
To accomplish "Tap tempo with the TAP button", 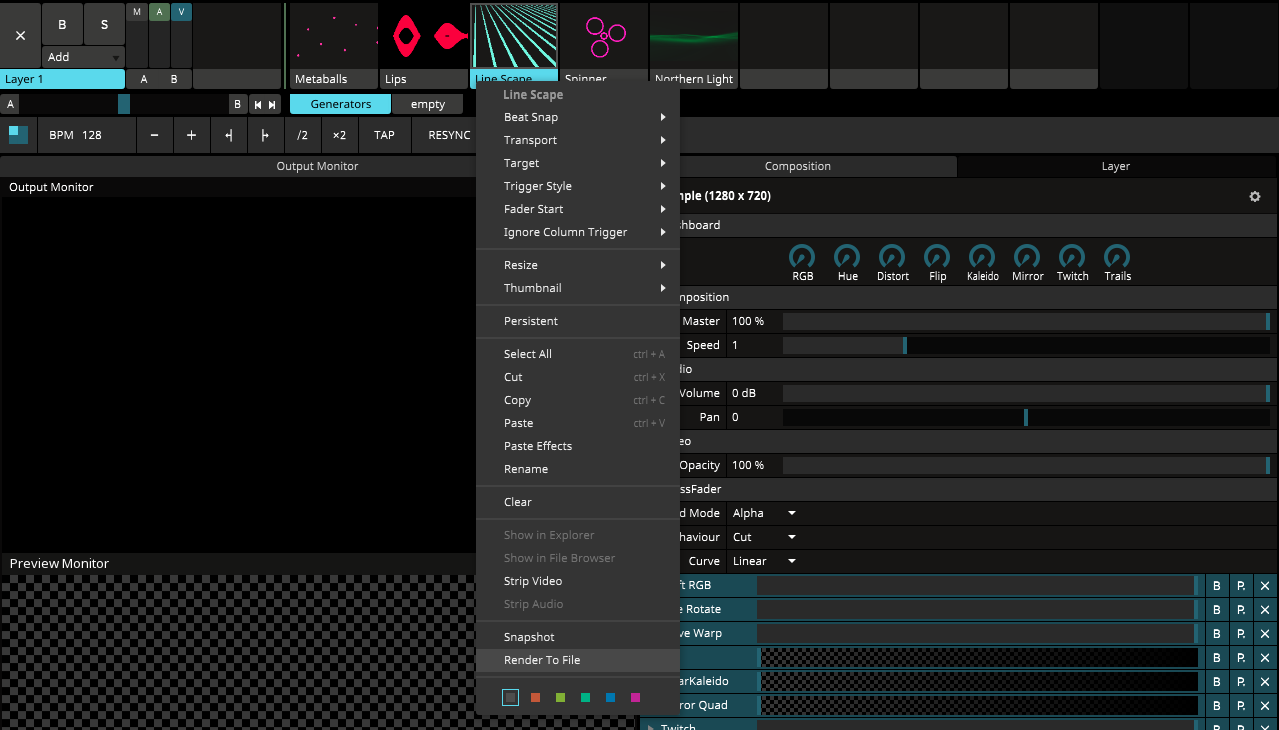I will point(384,135).
